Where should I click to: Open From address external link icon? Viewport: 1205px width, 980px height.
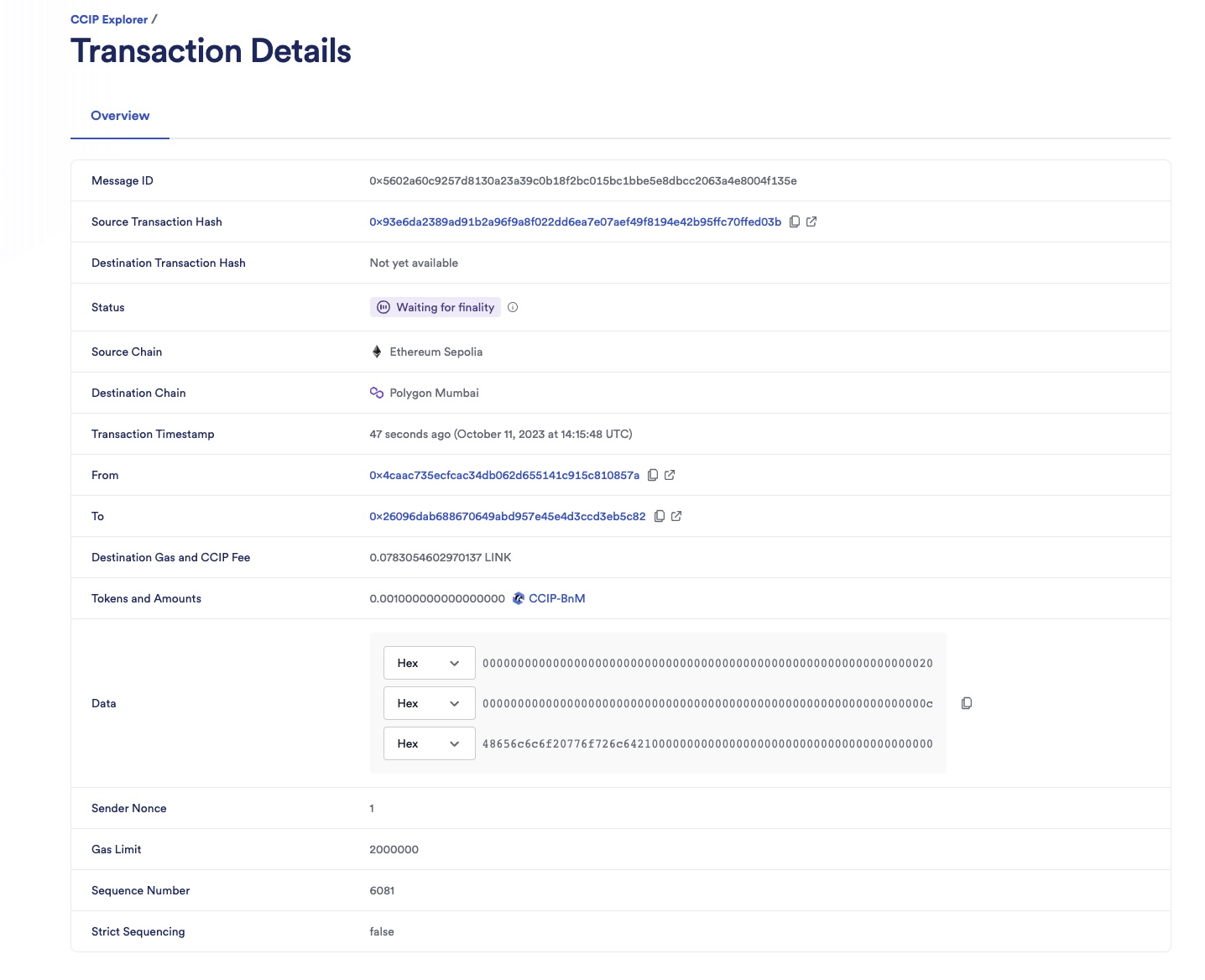[x=670, y=476]
